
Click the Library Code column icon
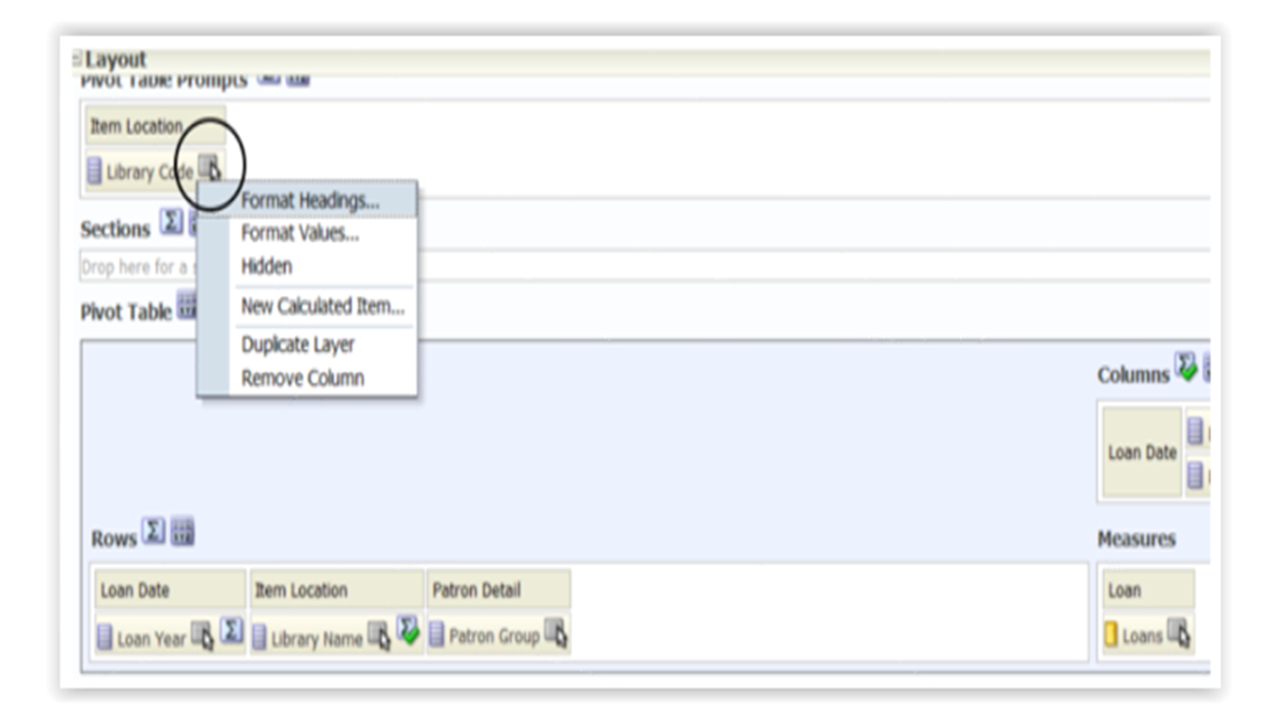coord(95,172)
